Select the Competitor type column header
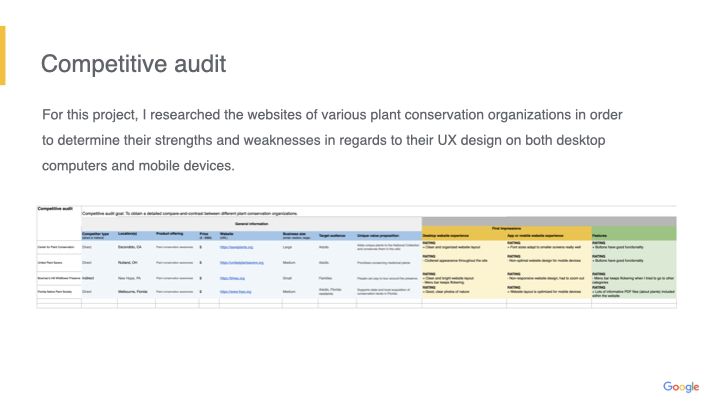Screen dimensions: 720x405 click(x=96, y=233)
